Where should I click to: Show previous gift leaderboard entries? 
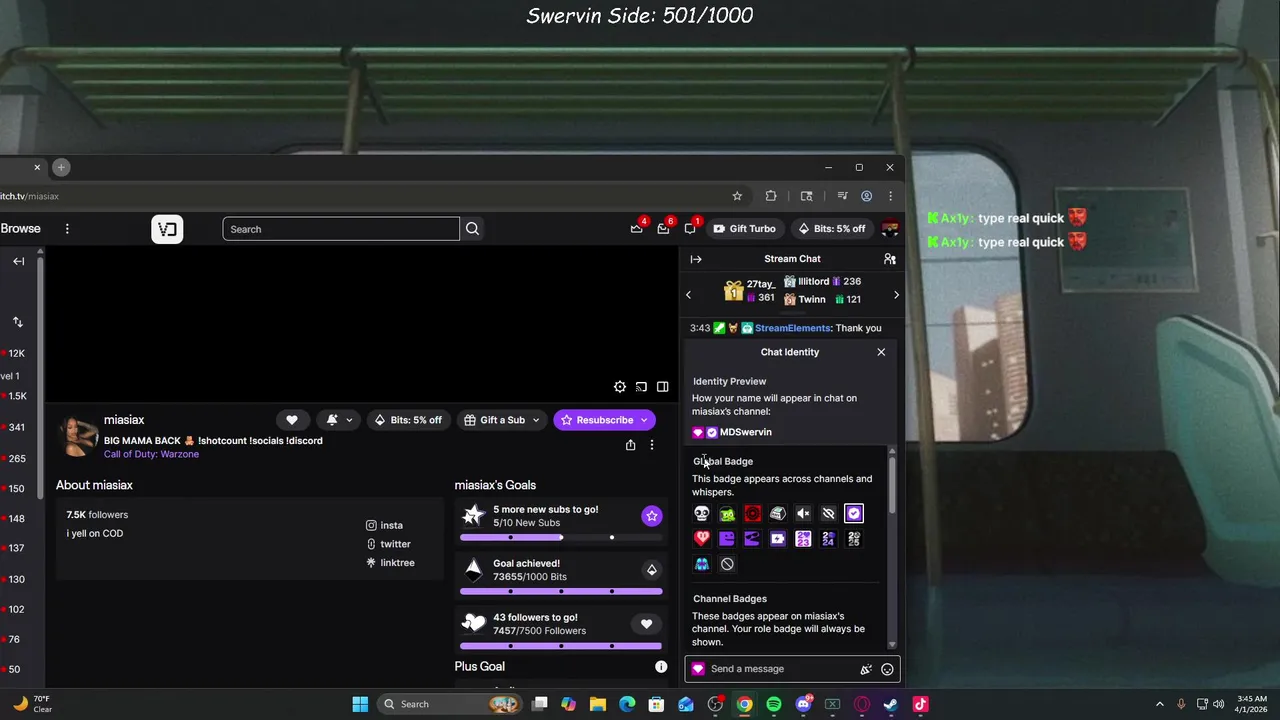pos(688,295)
